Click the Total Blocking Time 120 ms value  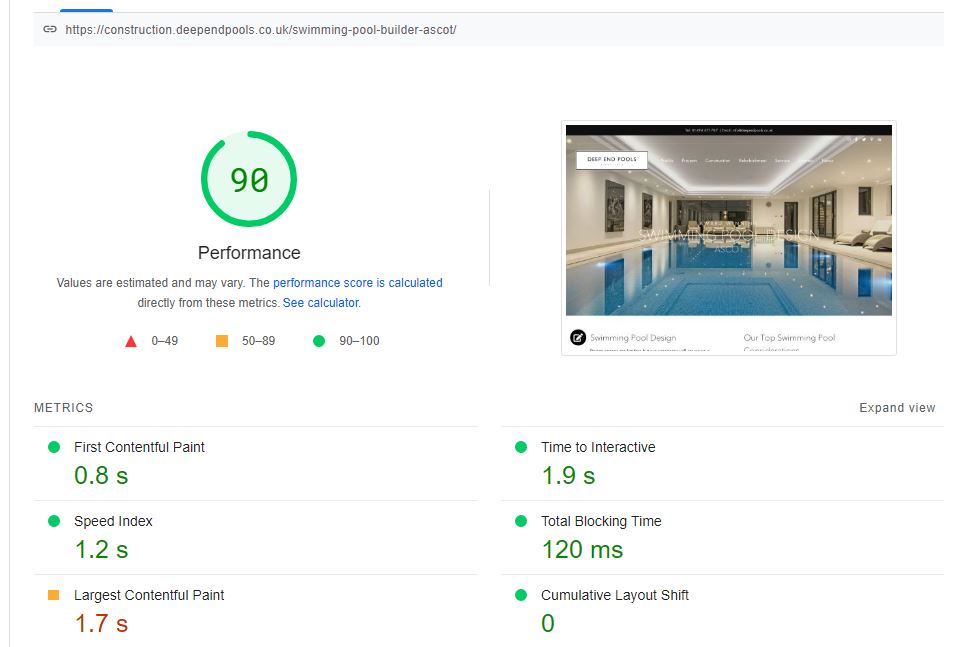point(582,550)
